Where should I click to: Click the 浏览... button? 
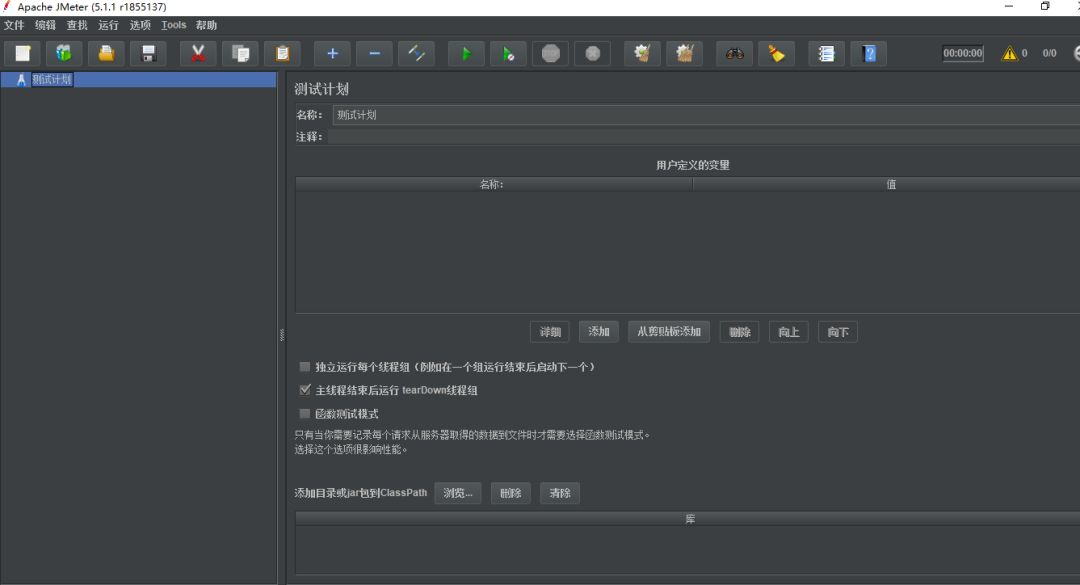pyautogui.click(x=458, y=493)
